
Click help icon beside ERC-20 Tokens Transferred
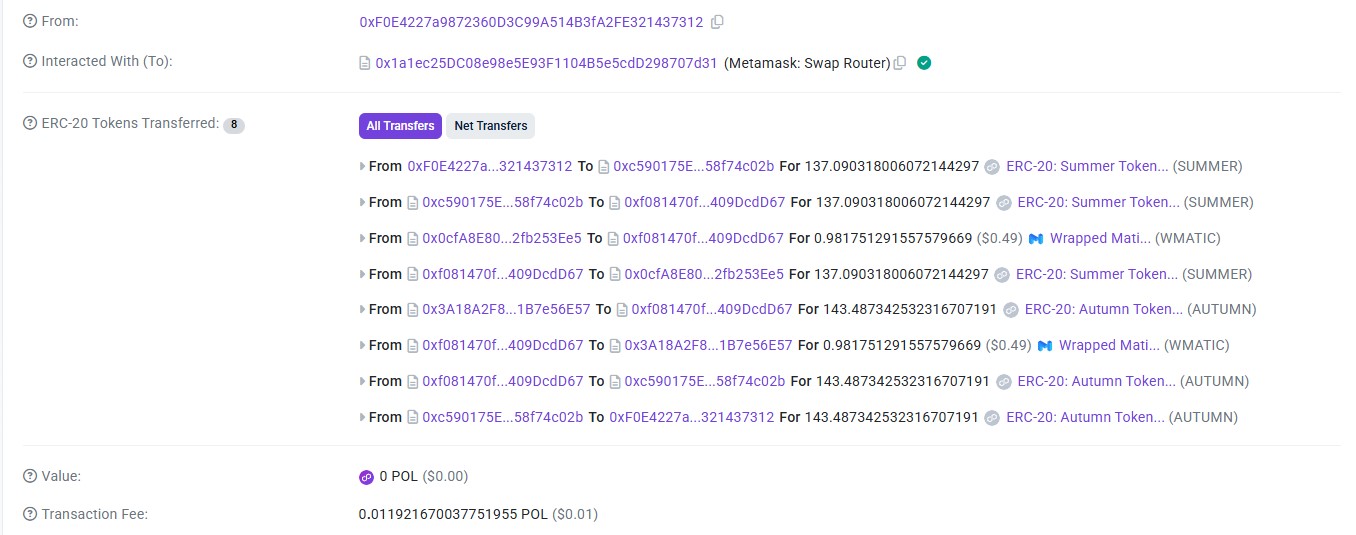[30, 124]
